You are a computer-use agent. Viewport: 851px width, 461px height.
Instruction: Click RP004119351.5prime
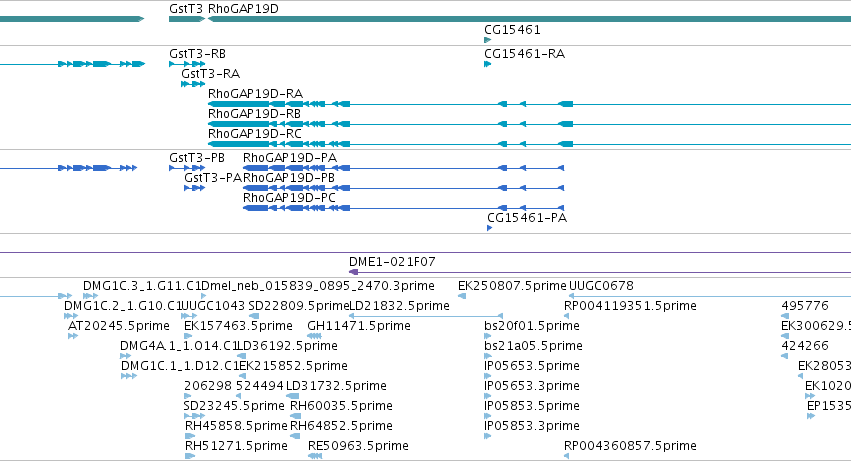(630, 306)
